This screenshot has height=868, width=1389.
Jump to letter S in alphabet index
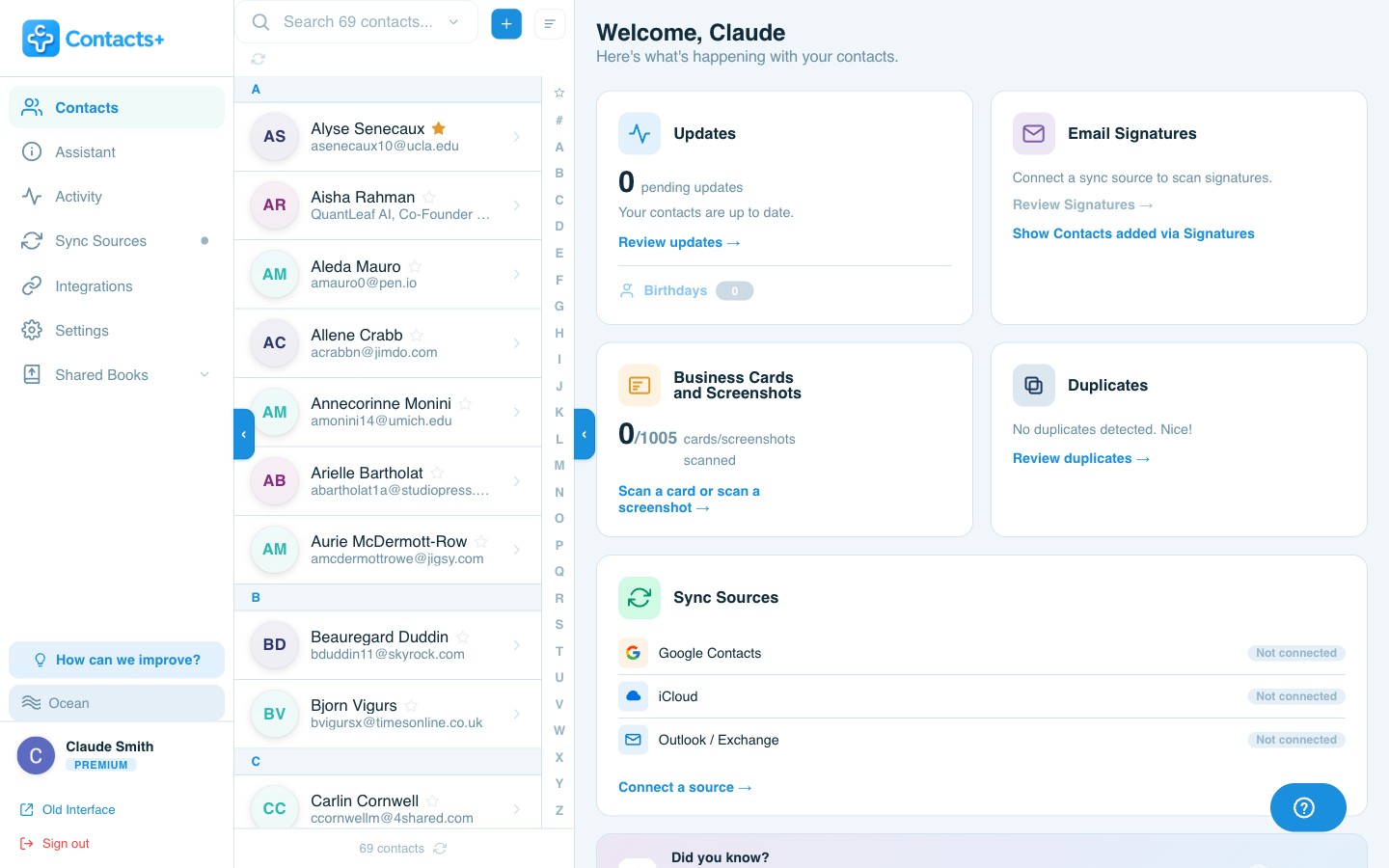click(x=559, y=624)
